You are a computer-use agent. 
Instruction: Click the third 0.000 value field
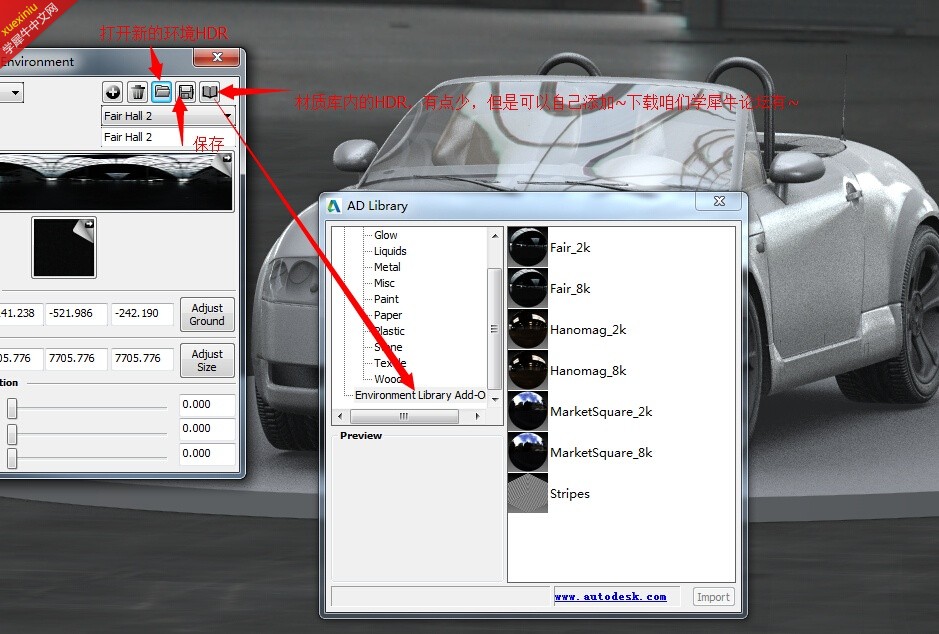pyautogui.click(x=207, y=454)
